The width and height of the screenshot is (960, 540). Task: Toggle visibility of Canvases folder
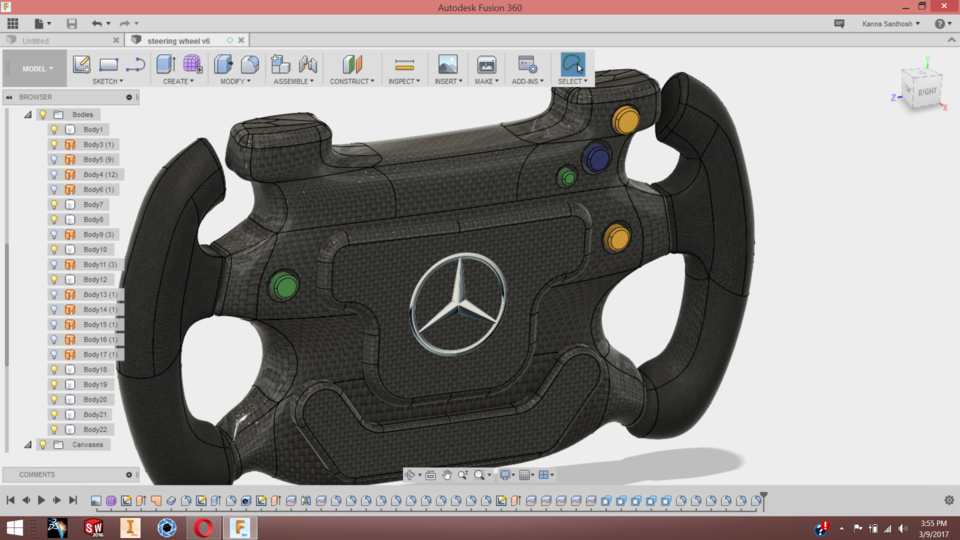point(43,444)
